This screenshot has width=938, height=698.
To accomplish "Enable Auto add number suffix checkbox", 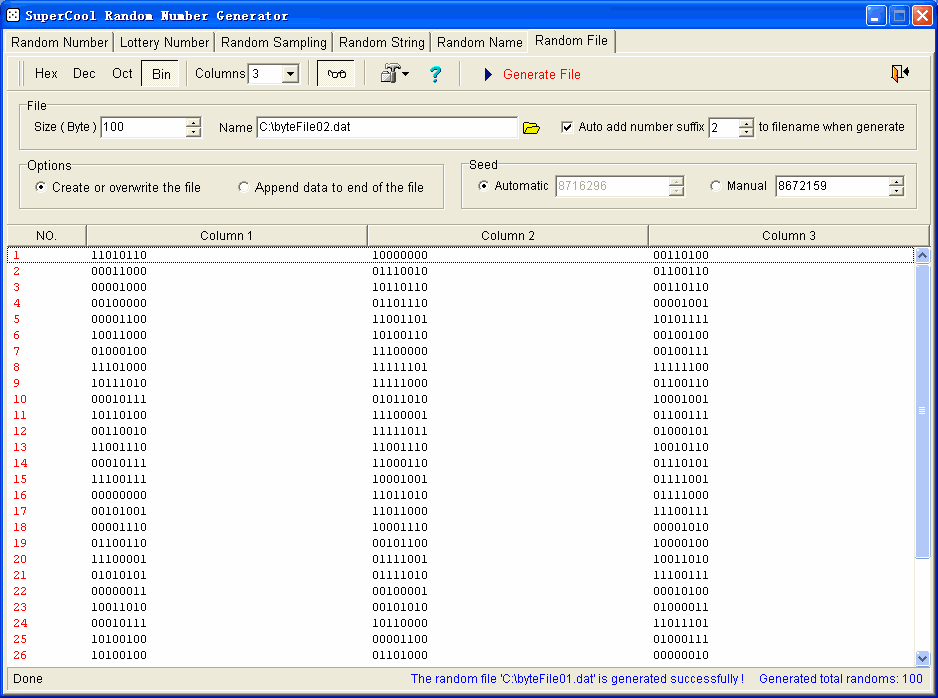I will click(x=567, y=127).
